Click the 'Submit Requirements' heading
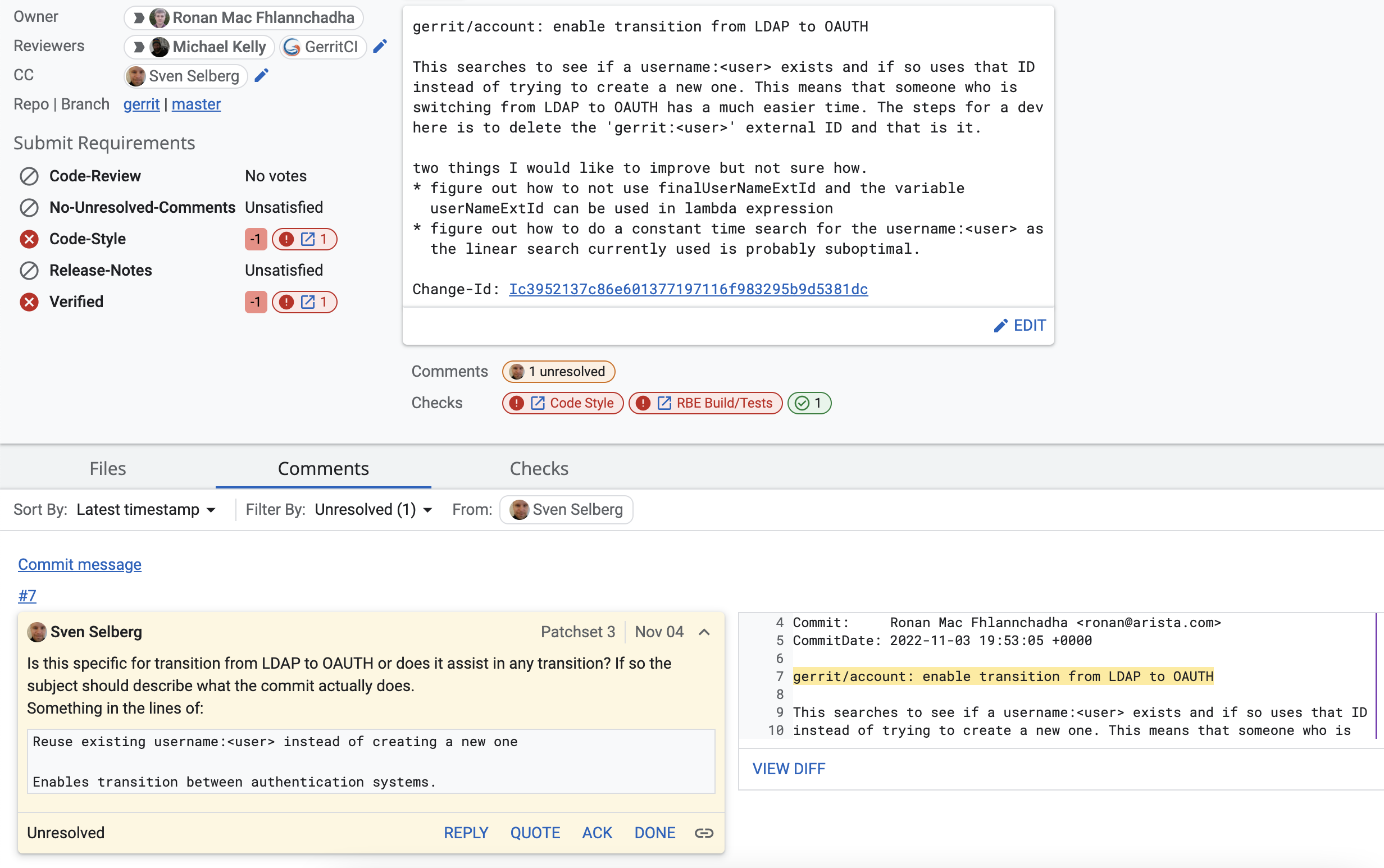 (x=104, y=143)
